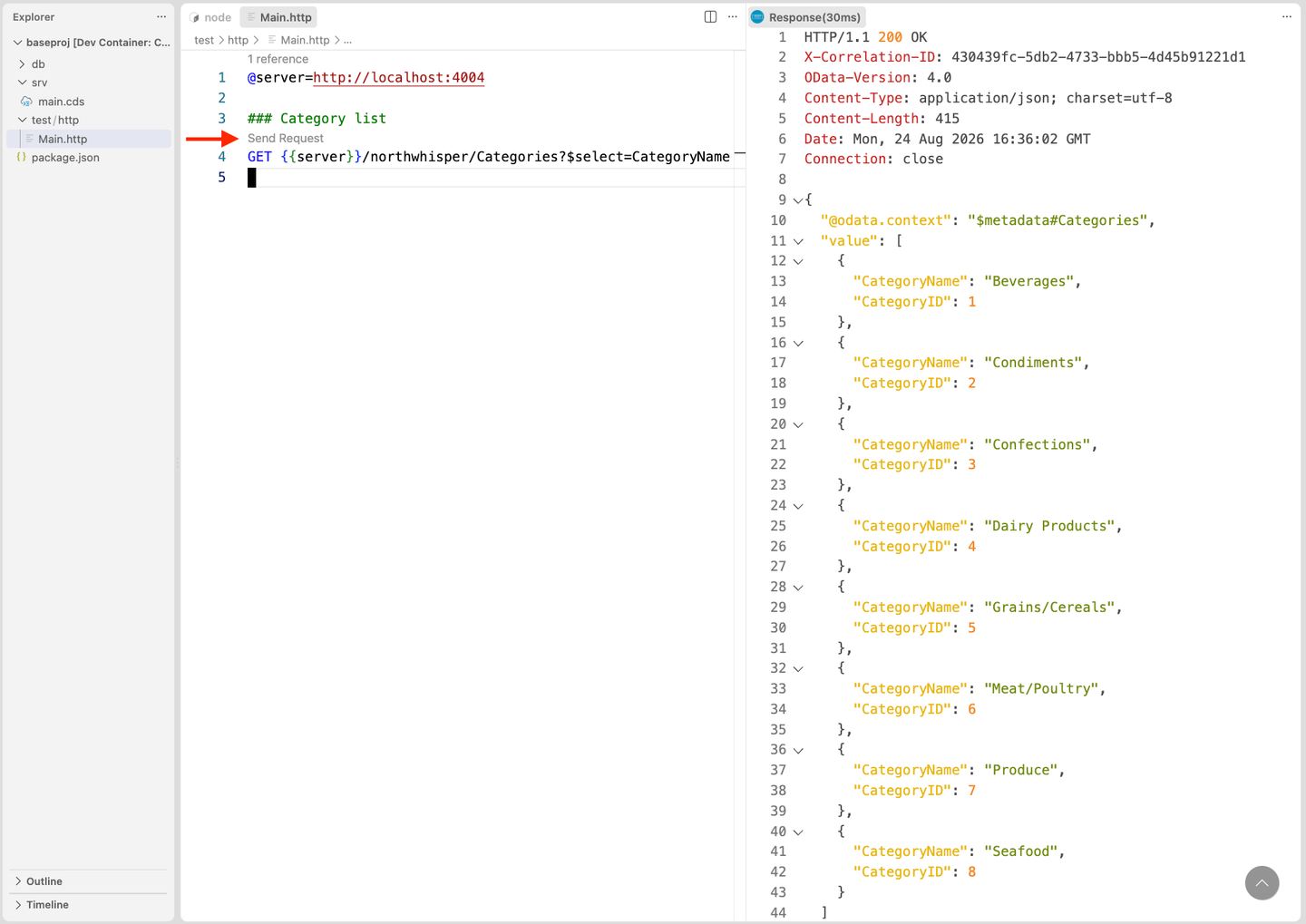The width and height of the screenshot is (1306, 924).
Task: Click the ### Category list comment
Action: 317,119
